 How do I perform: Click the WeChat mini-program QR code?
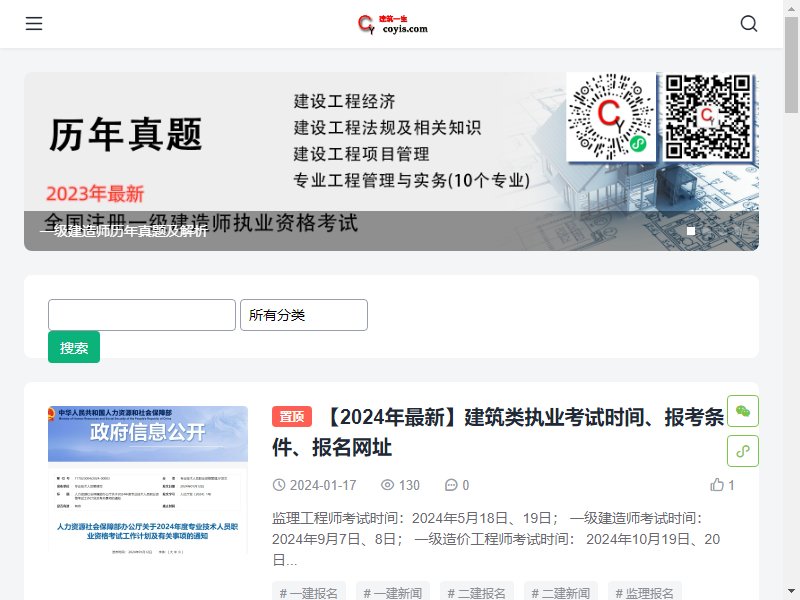[x=611, y=117]
